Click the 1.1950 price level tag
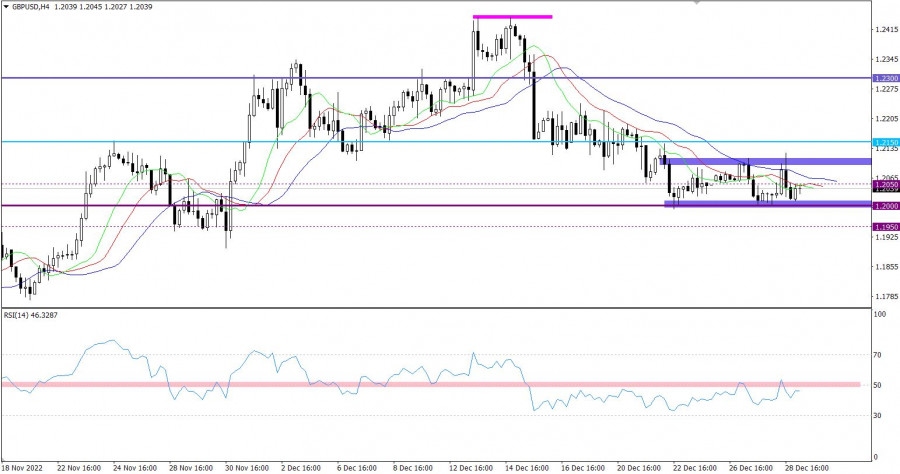 click(x=886, y=226)
